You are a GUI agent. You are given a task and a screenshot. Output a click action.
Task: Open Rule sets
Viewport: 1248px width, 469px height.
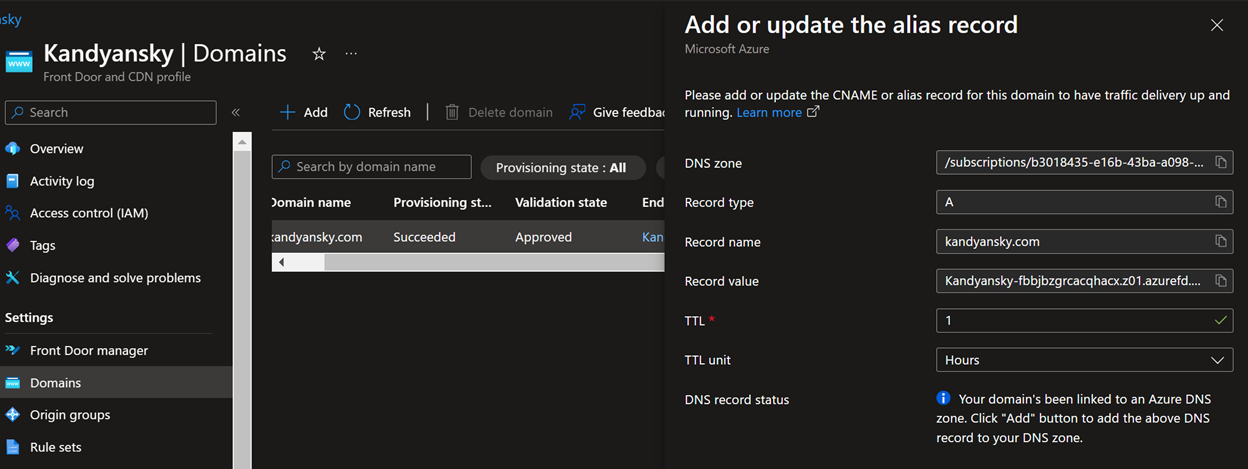click(56, 447)
